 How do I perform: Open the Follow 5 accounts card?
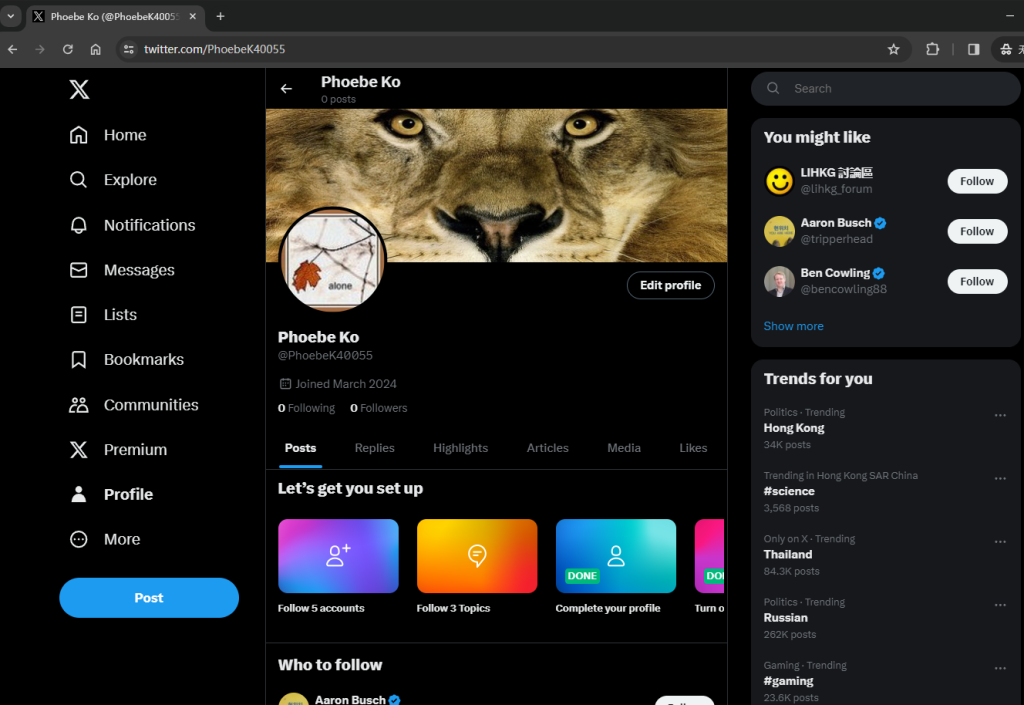pos(338,567)
